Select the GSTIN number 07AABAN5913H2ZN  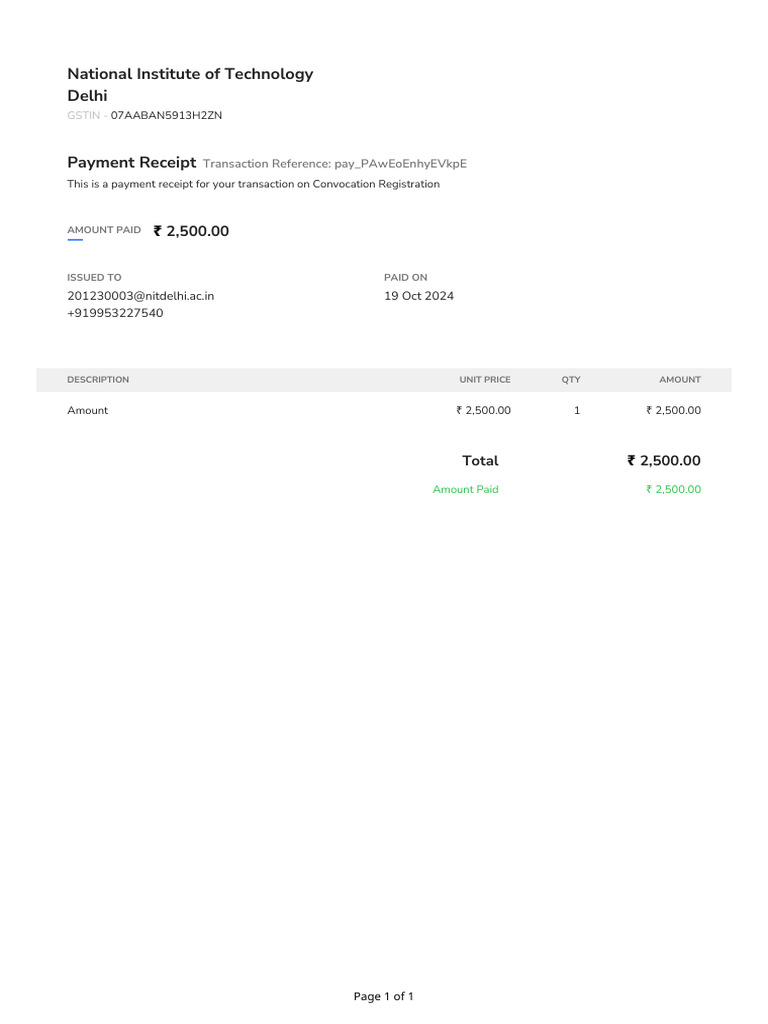(x=166, y=116)
